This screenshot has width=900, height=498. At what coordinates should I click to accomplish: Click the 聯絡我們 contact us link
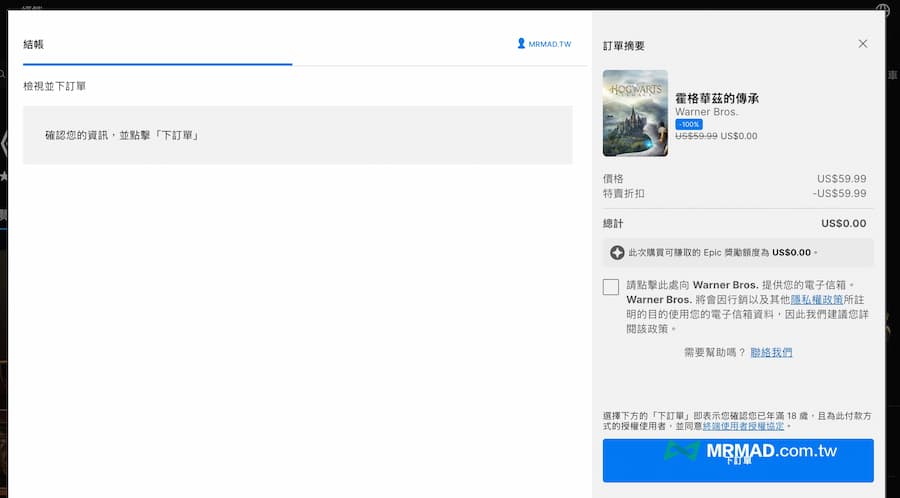pos(771,352)
